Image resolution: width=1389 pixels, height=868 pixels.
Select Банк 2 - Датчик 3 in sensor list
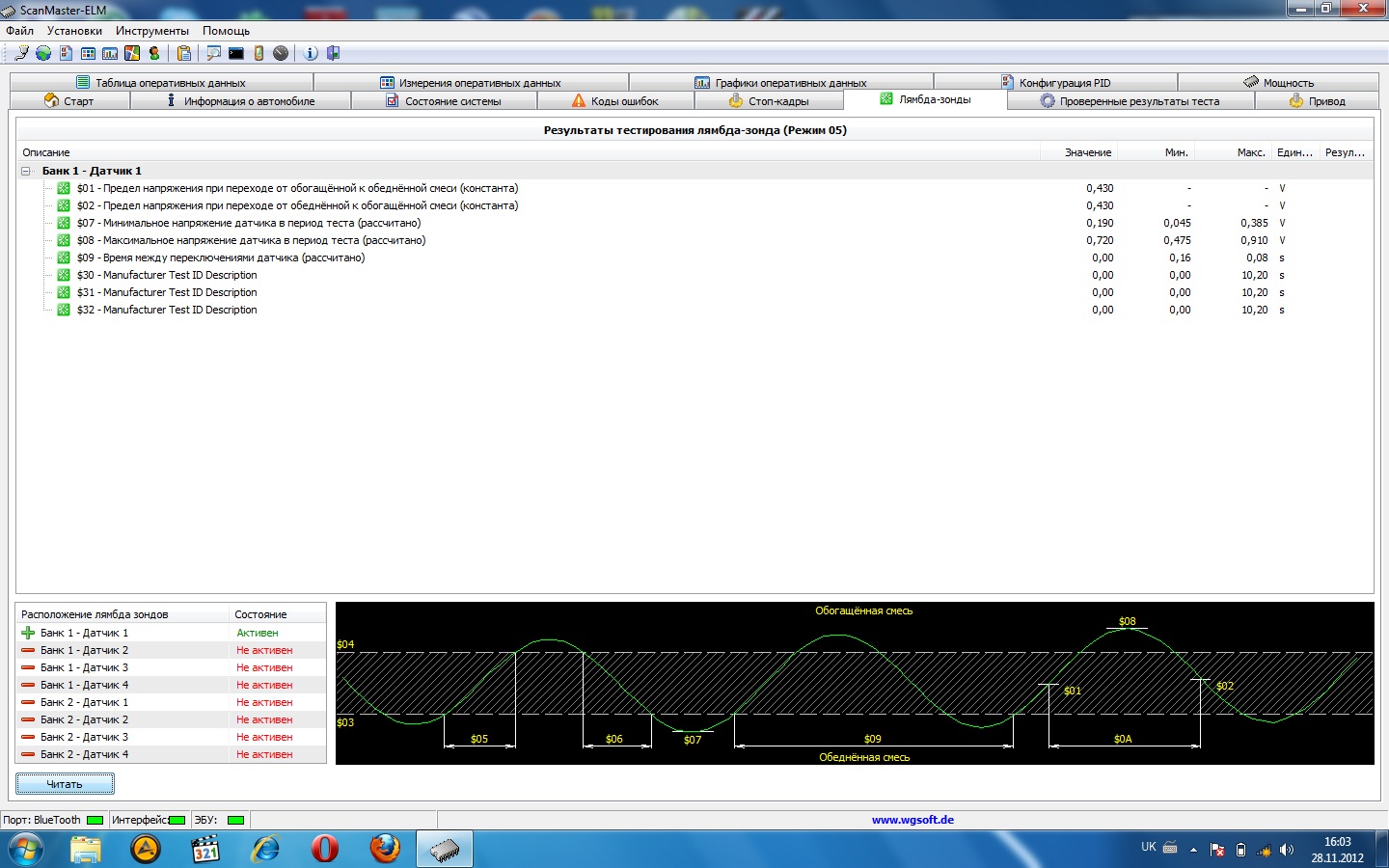pyautogui.click(x=171, y=737)
